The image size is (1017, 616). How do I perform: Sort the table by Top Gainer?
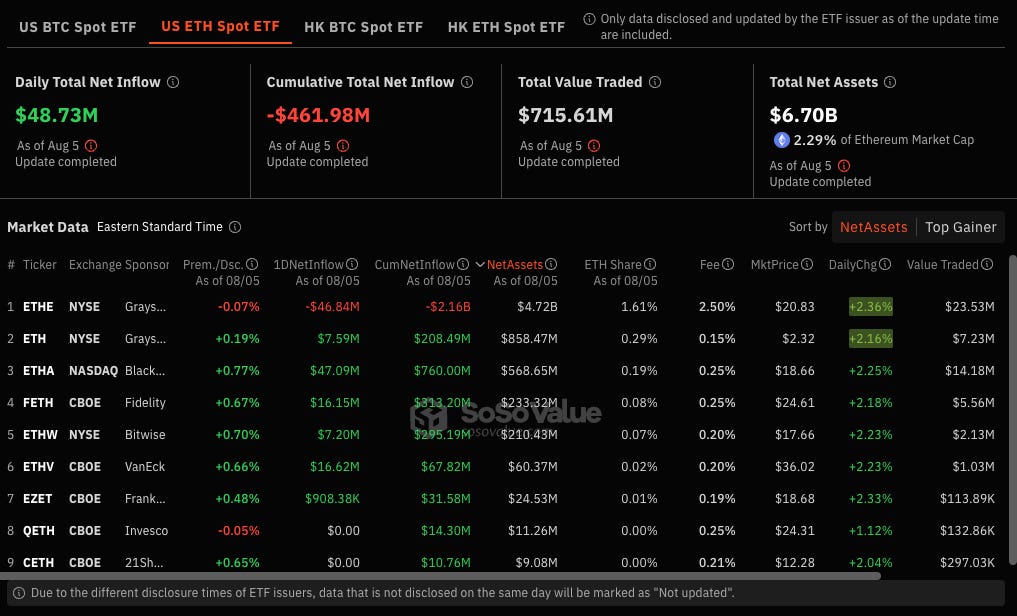tap(961, 227)
